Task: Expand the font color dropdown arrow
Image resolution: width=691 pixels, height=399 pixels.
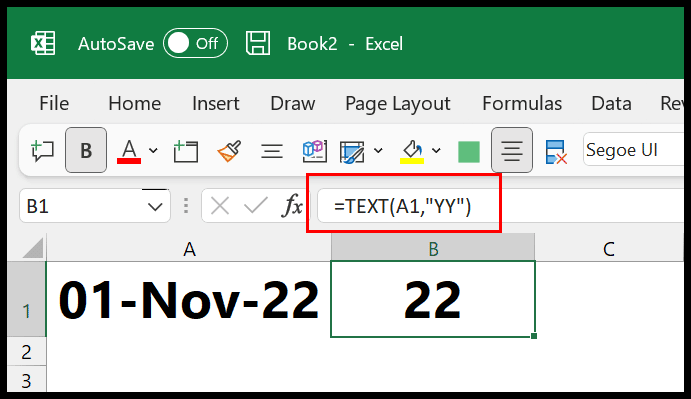Action: pos(153,151)
